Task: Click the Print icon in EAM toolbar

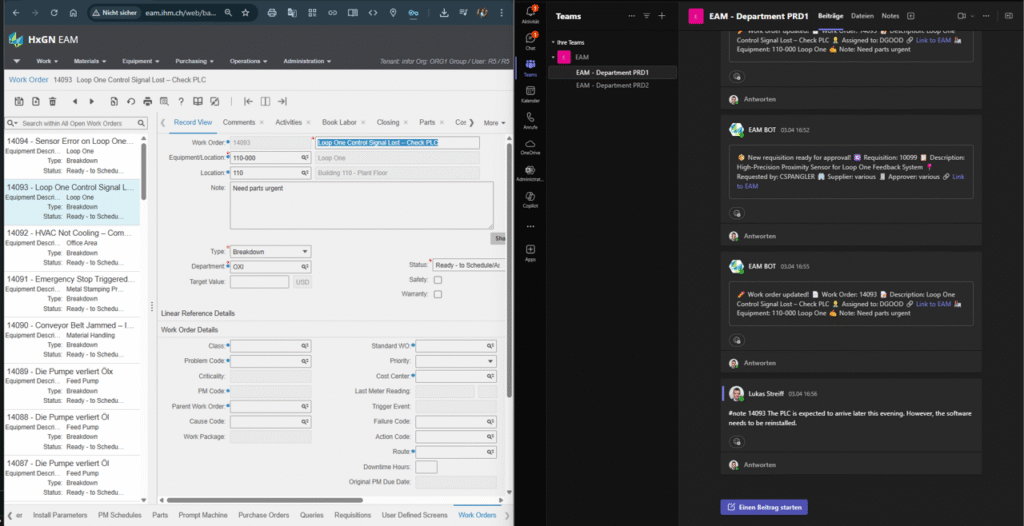Action: (148, 101)
